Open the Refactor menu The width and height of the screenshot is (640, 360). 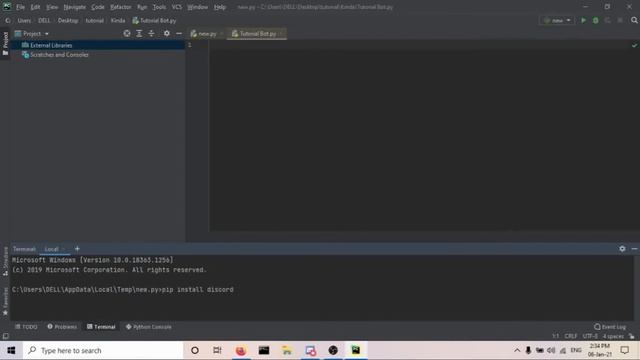pos(121,7)
